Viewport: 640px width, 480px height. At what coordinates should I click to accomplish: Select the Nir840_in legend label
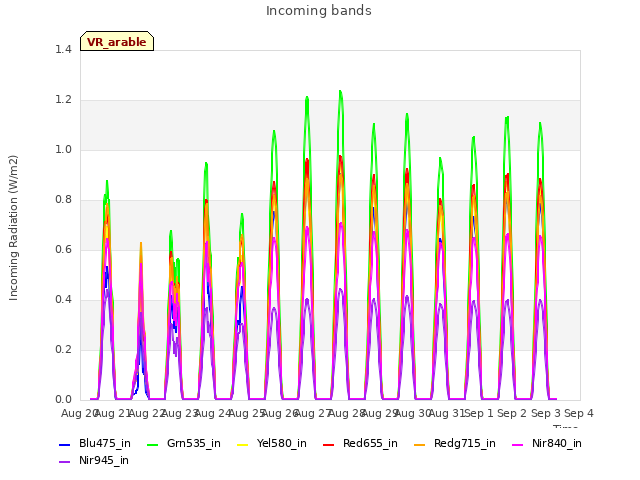pyautogui.click(x=557, y=444)
